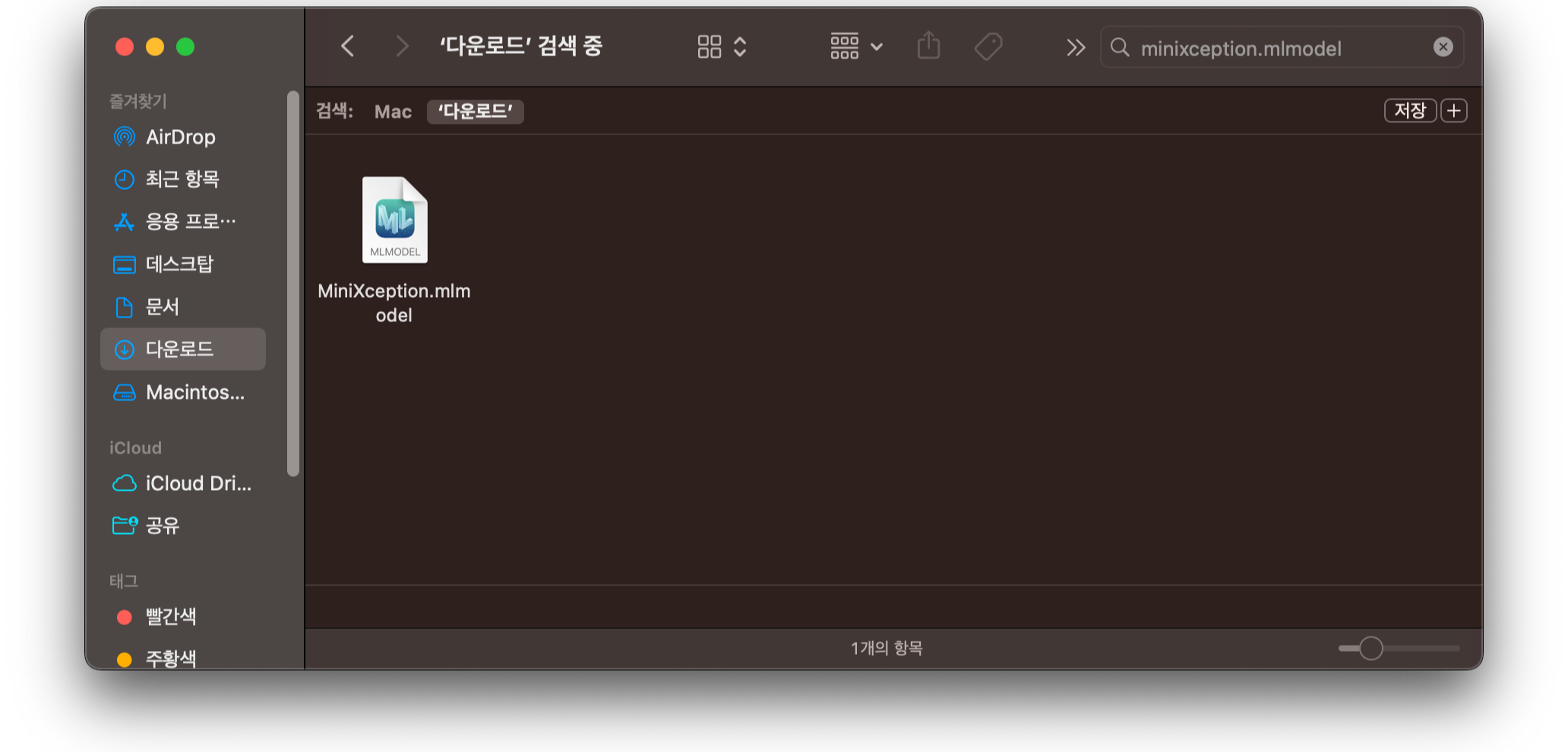The width and height of the screenshot is (1568, 752).
Task: Open 응용 프로그램 folder in sidebar
Action: (182, 222)
